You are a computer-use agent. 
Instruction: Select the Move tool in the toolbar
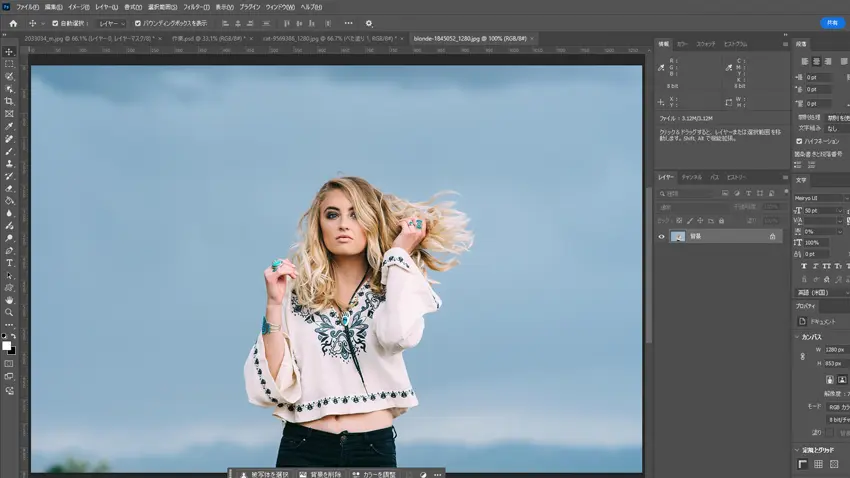click(9, 51)
